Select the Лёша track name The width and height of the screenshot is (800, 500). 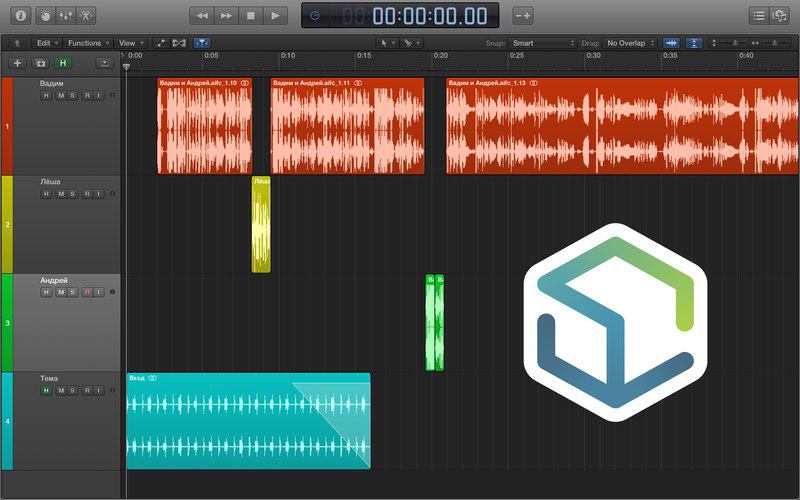50,182
